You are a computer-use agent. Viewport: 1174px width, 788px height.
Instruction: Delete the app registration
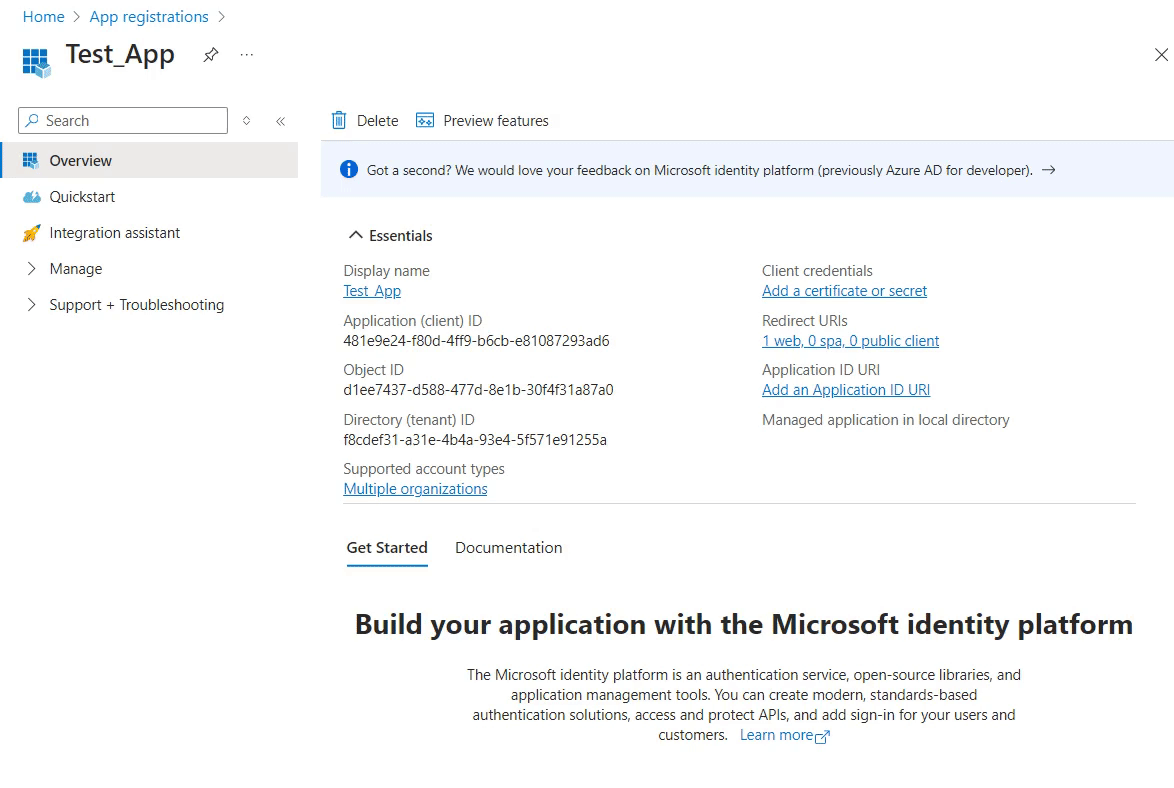point(365,121)
